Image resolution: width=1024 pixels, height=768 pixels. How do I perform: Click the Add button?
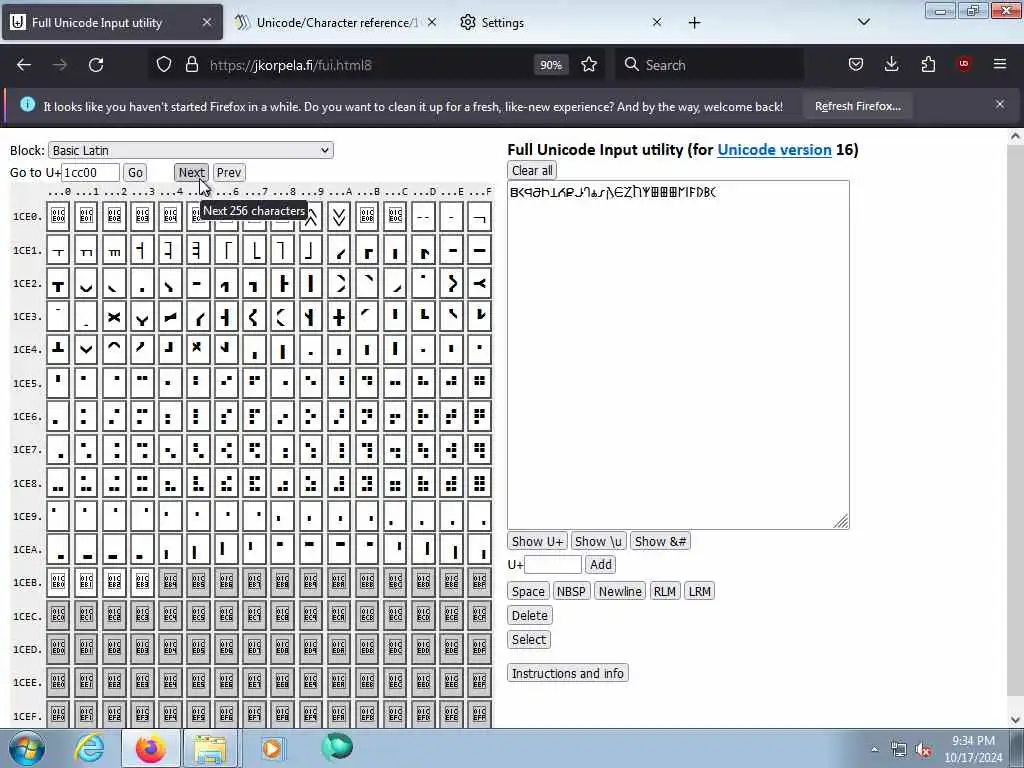[x=600, y=565]
